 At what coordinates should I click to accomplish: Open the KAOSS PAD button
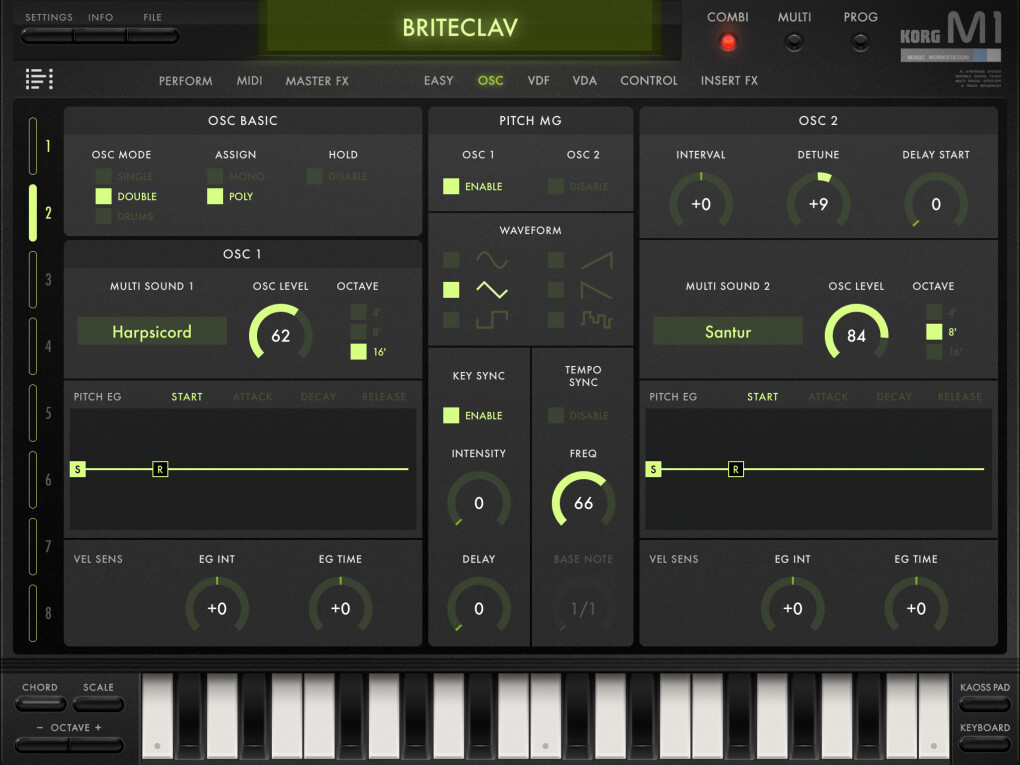coord(985,703)
